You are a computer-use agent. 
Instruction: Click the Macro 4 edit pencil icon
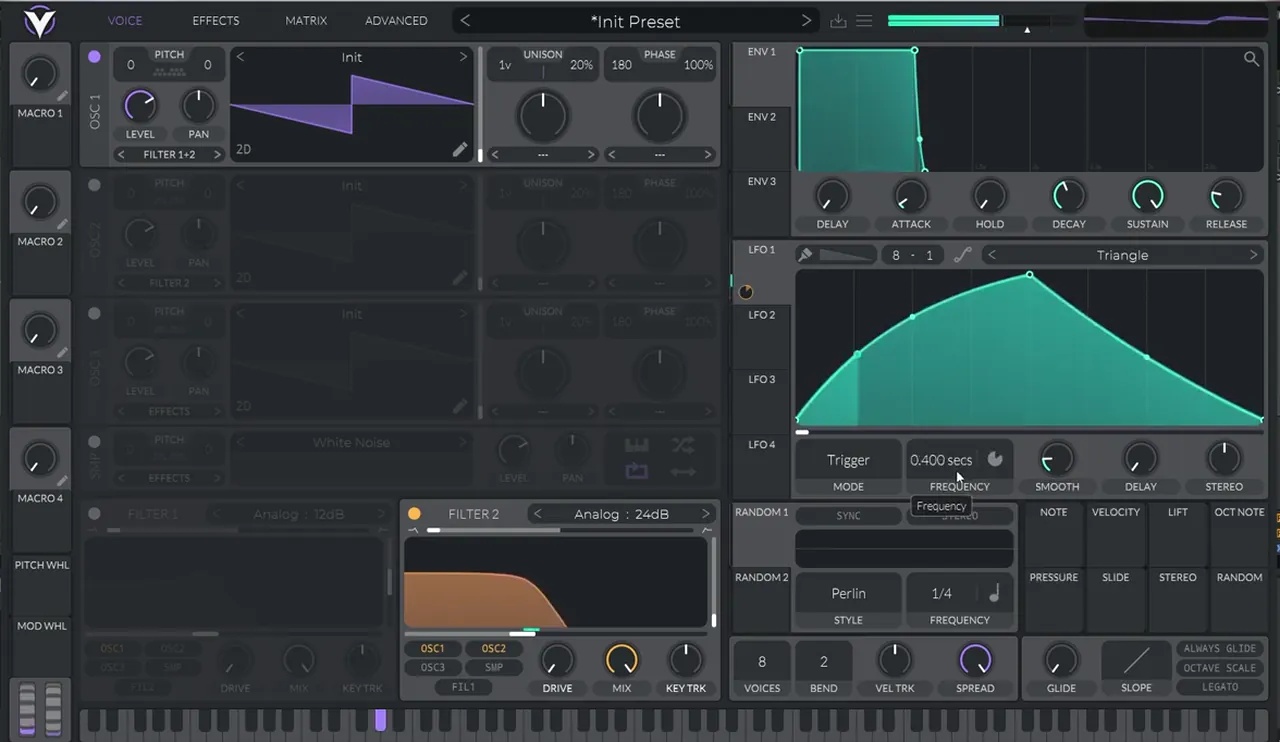[62, 480]
